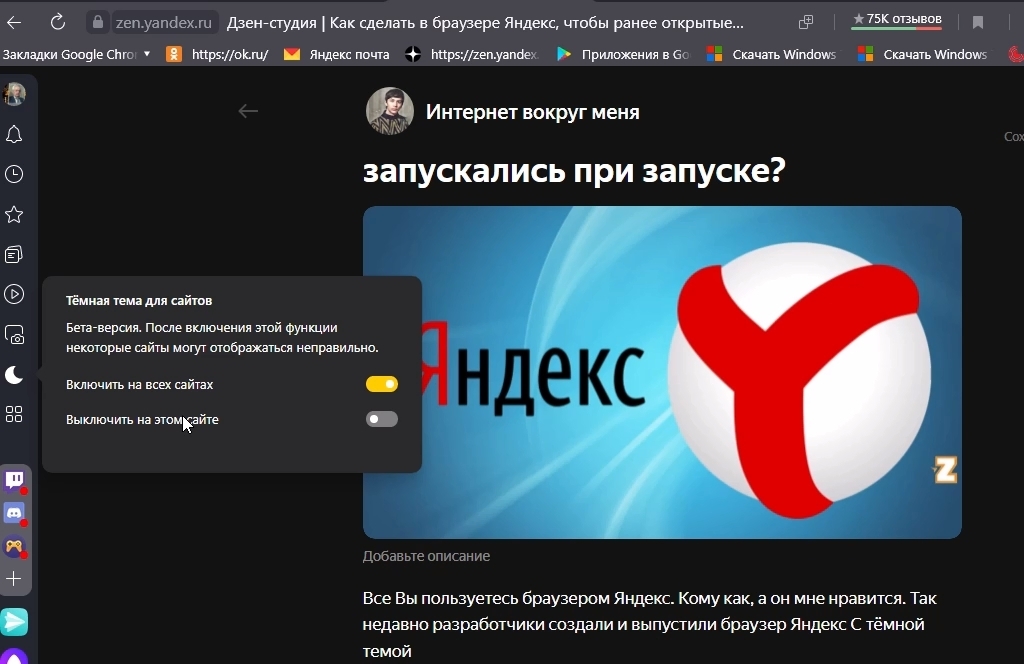Open the 'Яндекс почта' bookmark

coord(338,55)
